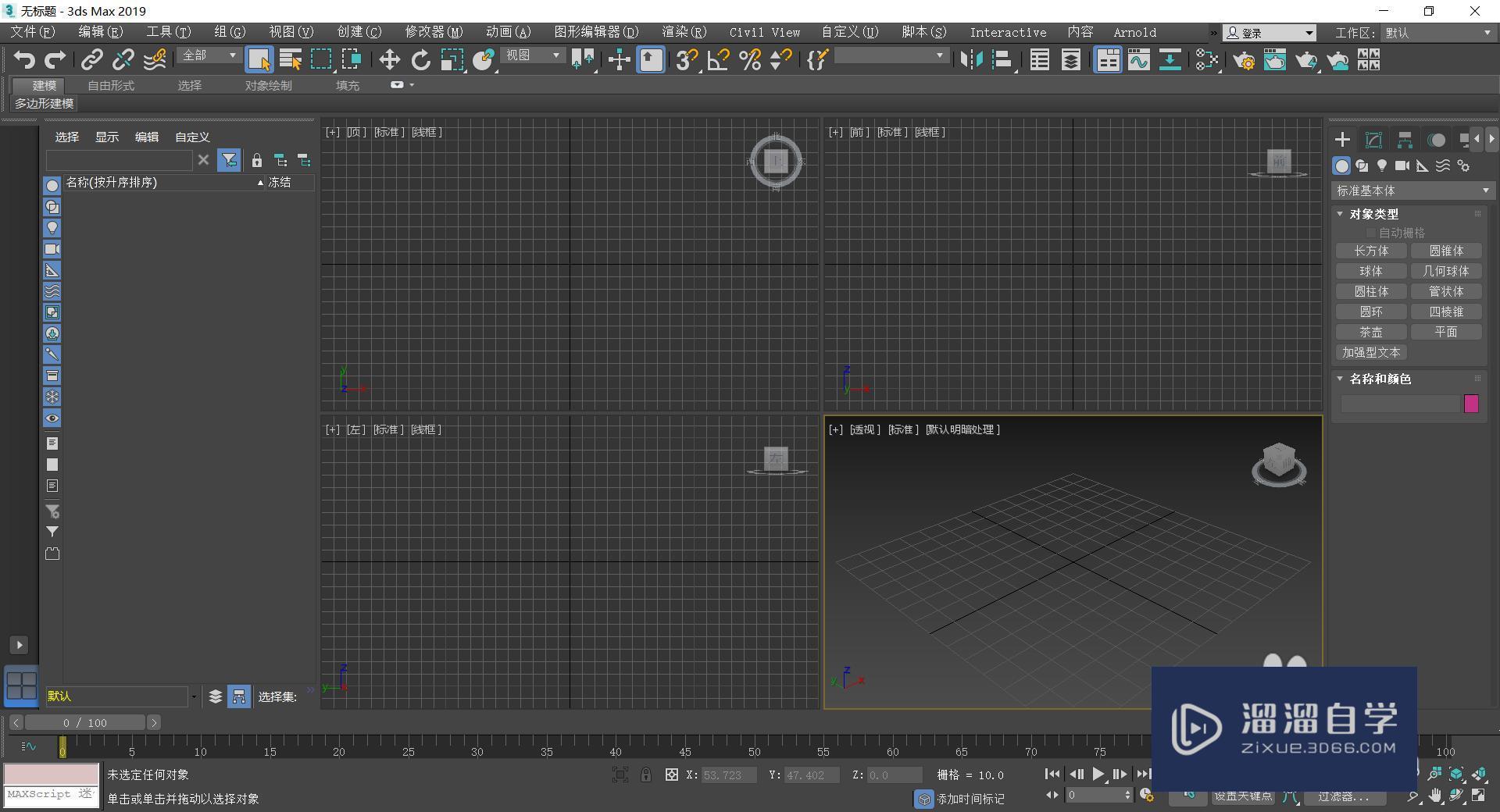This screenshot has width=1500, height=812.
Task: Select the Select and Rotate tool
Action: [x=420, y=59]
